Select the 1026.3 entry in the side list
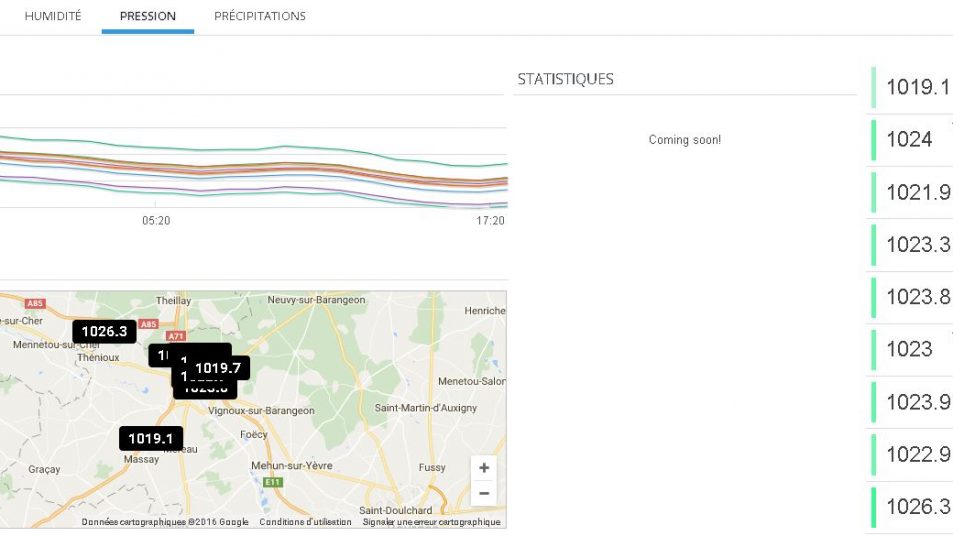953x536 pixels. point(915,507)
